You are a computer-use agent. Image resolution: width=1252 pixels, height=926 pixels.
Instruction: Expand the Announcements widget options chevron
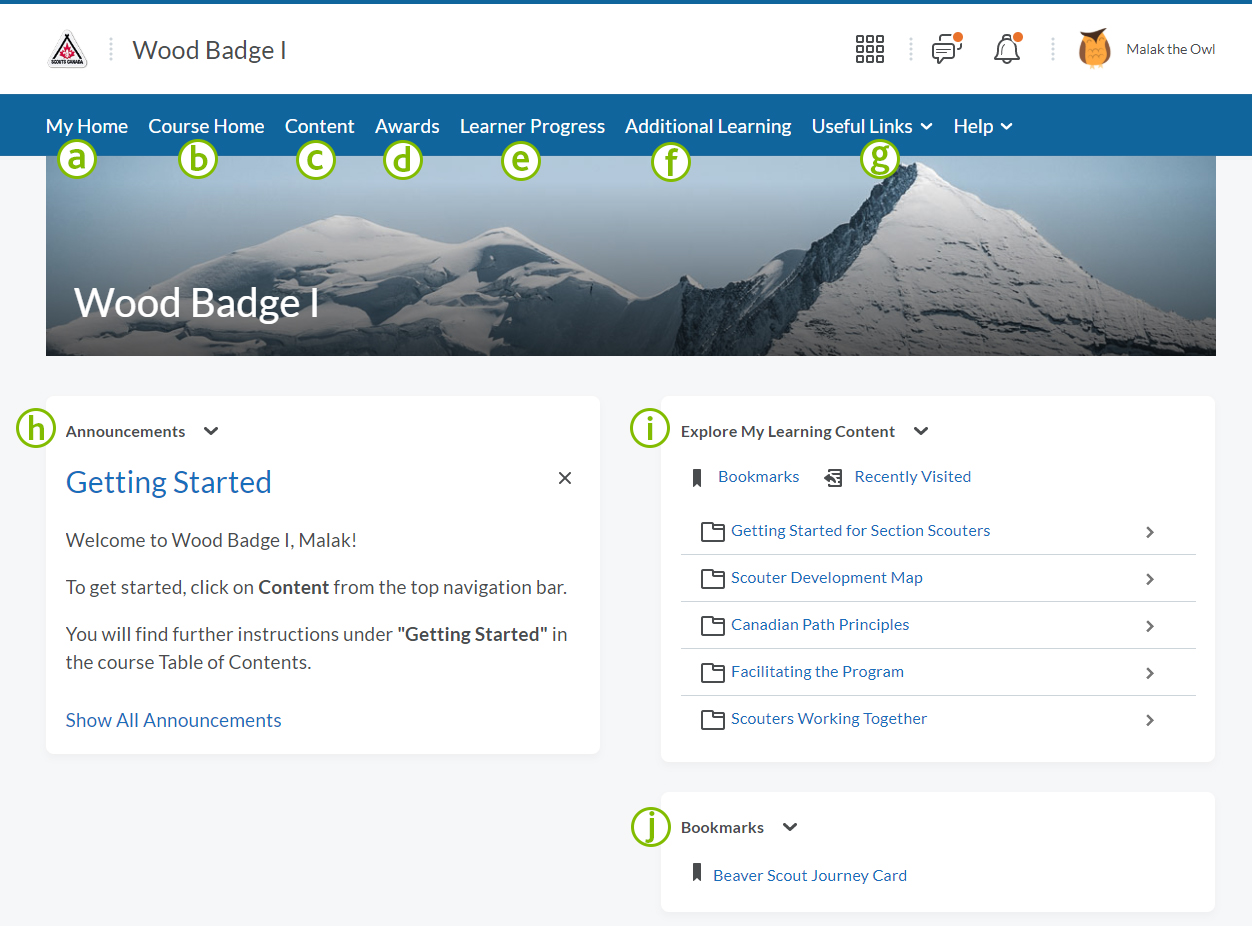(x=211, y=431)
